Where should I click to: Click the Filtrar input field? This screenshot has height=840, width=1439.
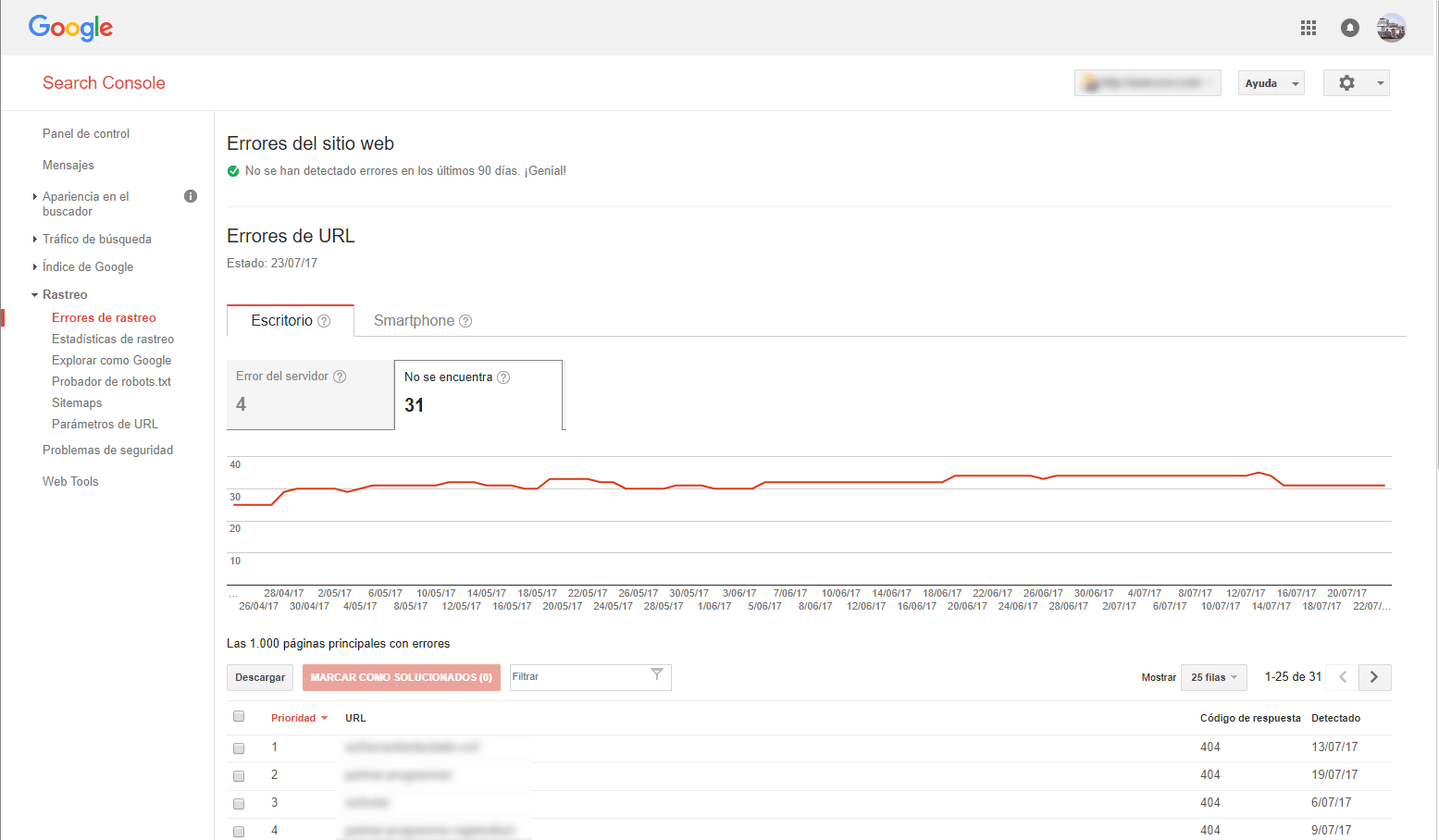point(590,677)
